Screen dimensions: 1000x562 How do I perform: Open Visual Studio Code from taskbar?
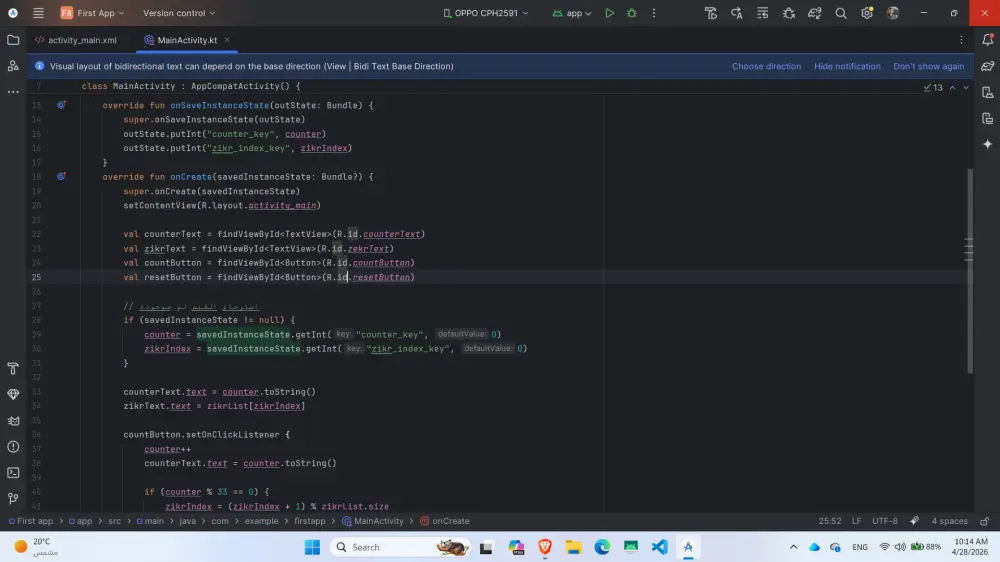[659, 547]
